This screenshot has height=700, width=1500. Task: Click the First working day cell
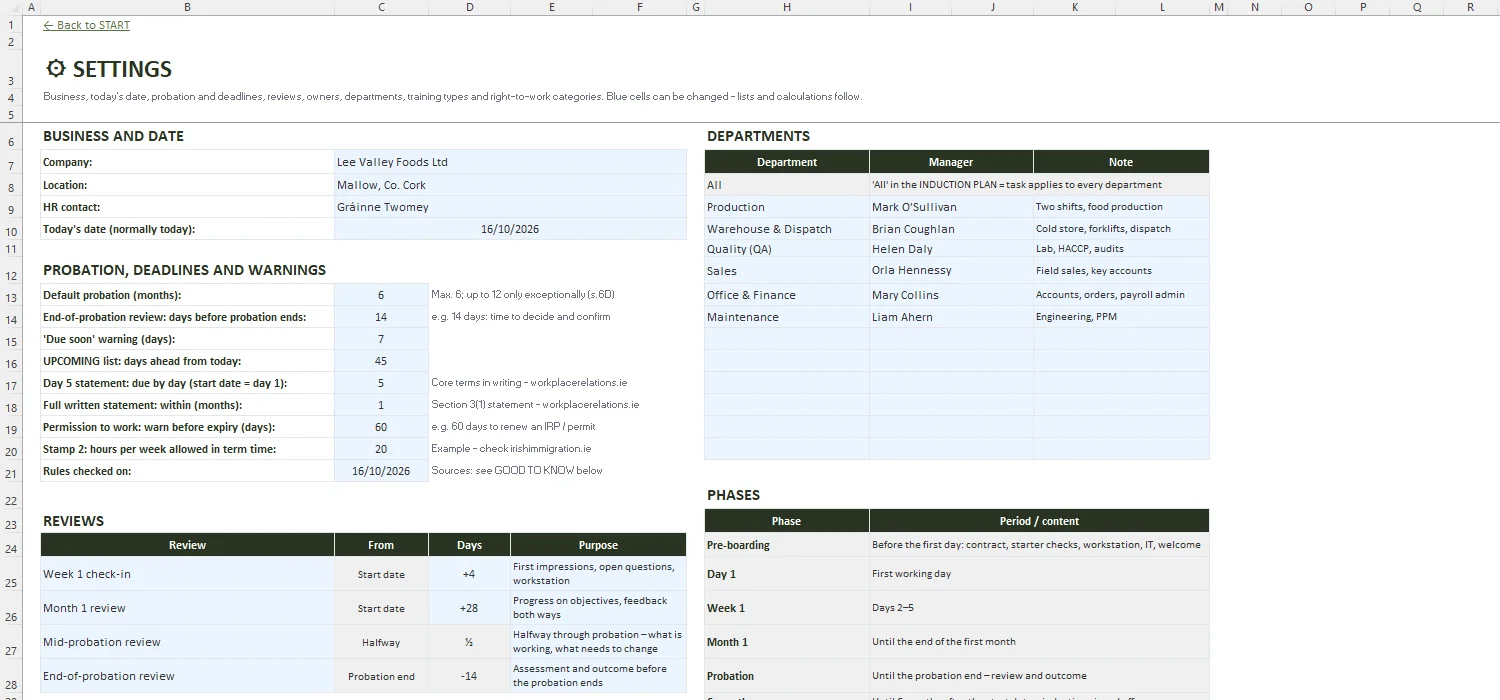point(1039,574)
